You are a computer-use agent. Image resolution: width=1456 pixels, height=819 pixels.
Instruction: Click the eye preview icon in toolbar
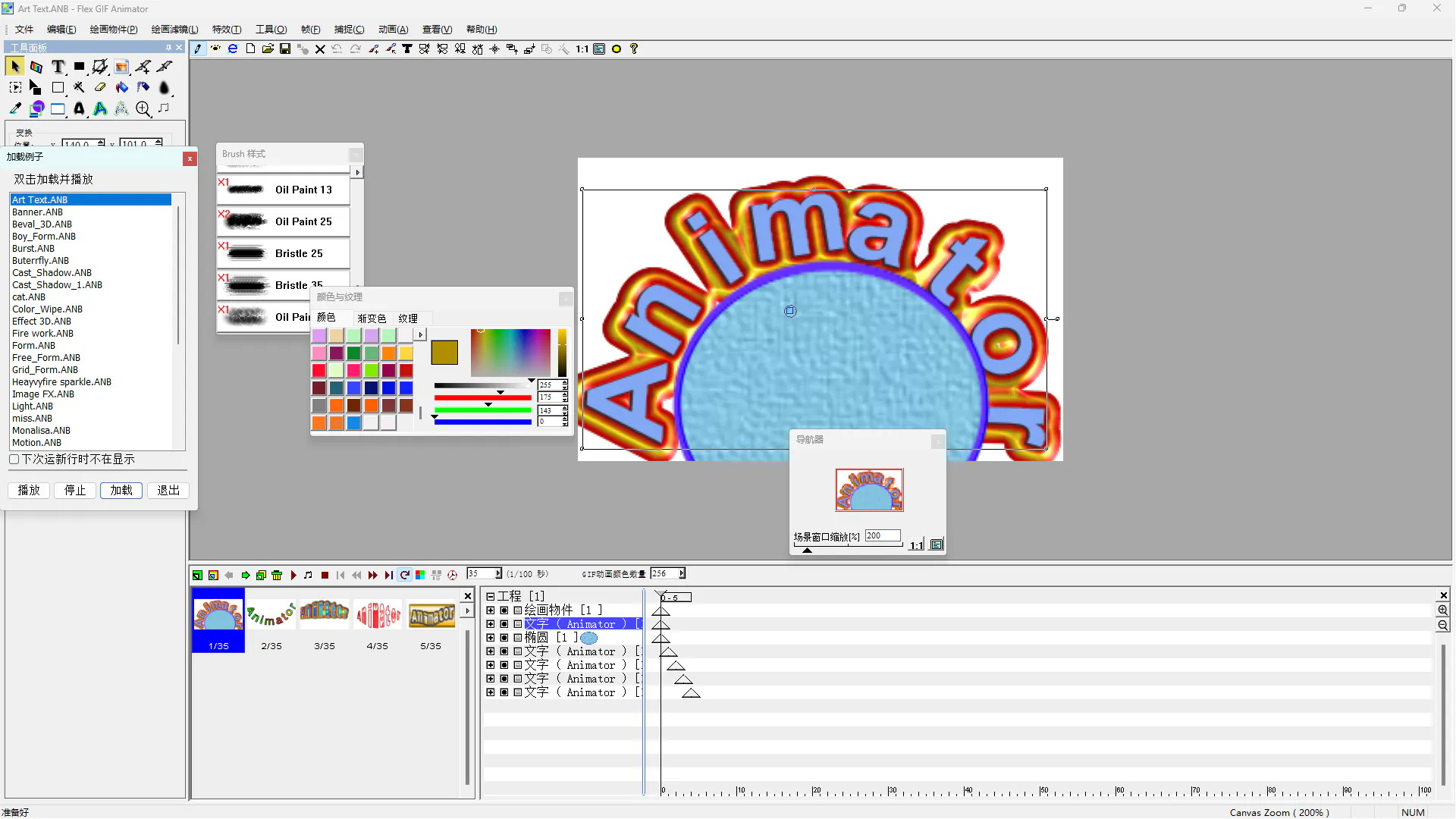(215, 49)
